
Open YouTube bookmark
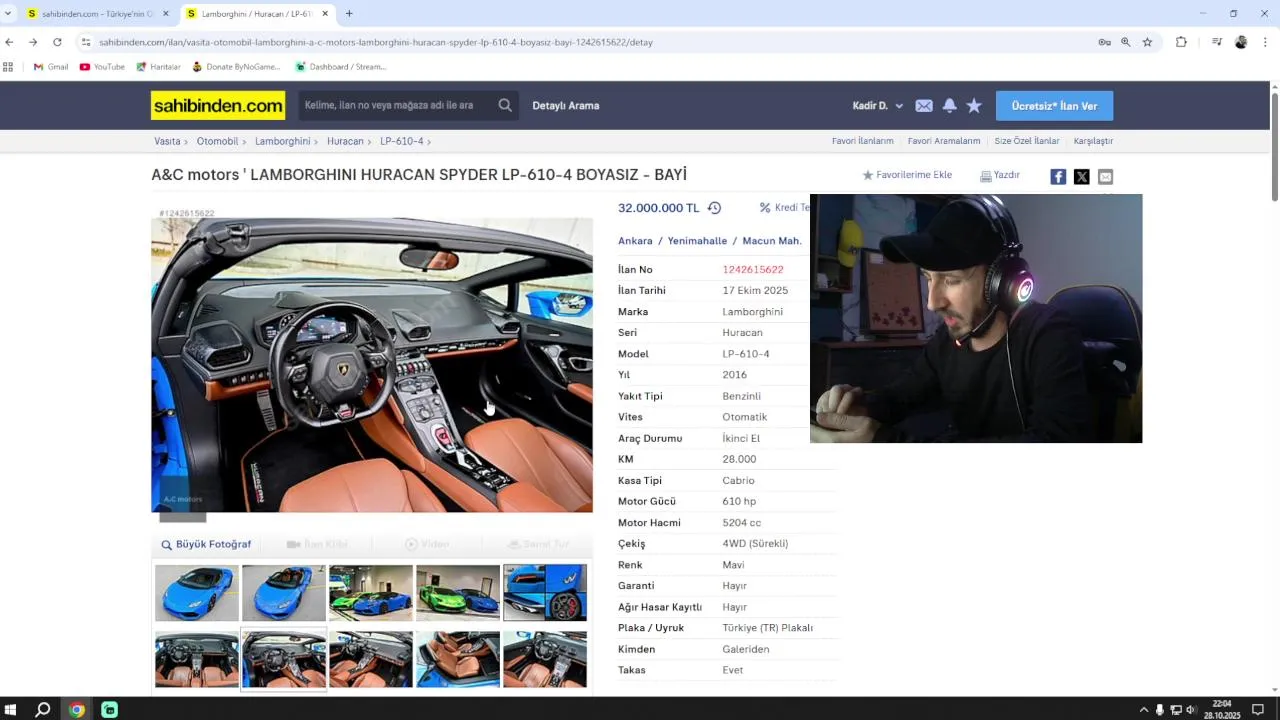click(102, 67)
